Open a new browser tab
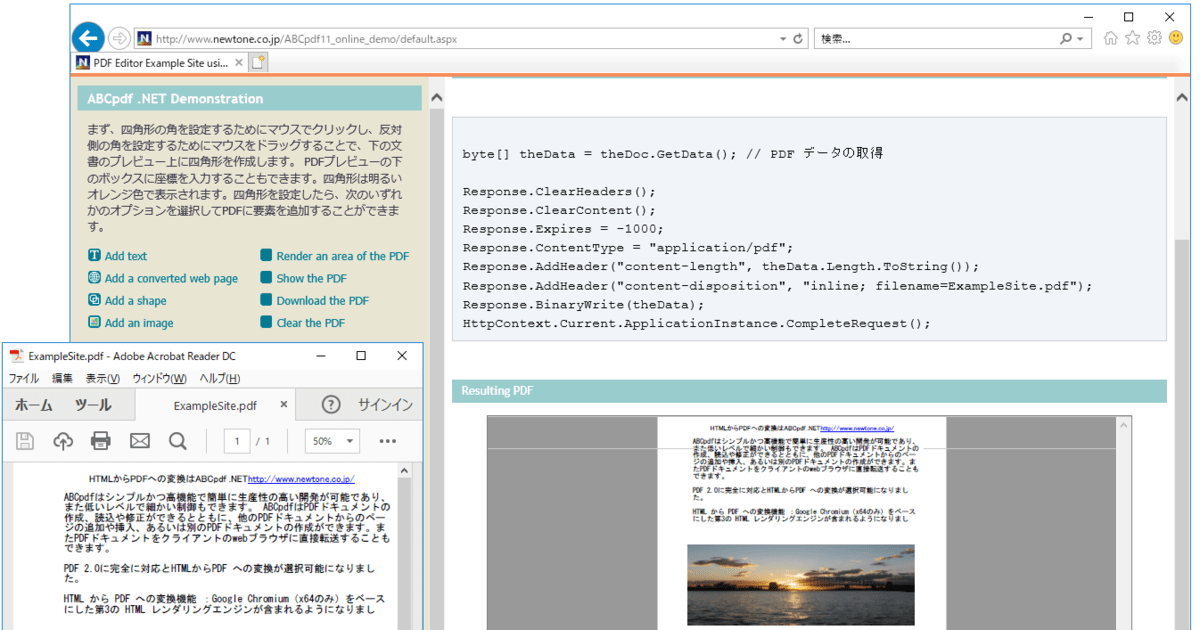1200x630 pixels. tap(258, 61)
